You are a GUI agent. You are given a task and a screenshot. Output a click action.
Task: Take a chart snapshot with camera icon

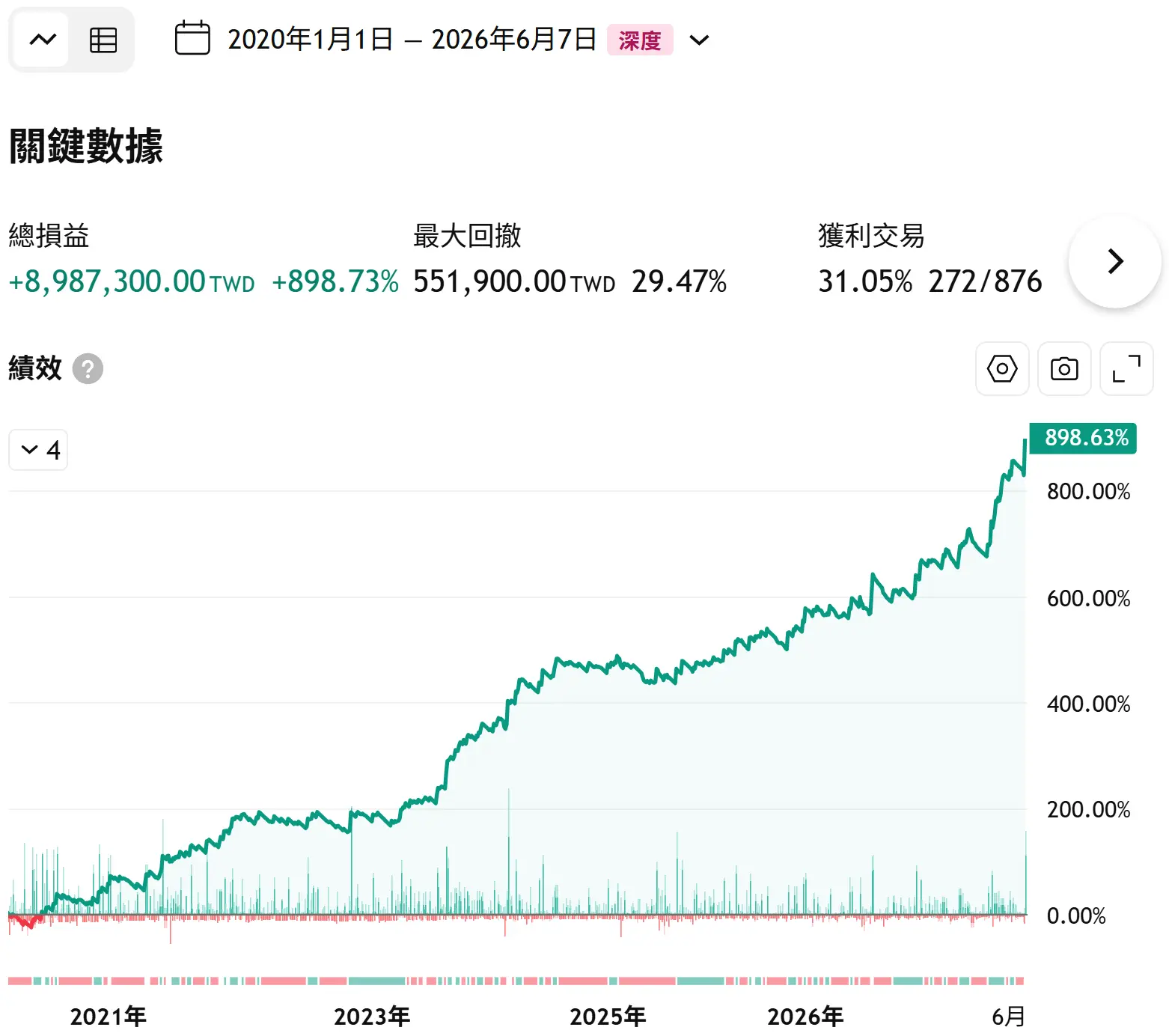pyautogui.click(x=1064, y=369)
